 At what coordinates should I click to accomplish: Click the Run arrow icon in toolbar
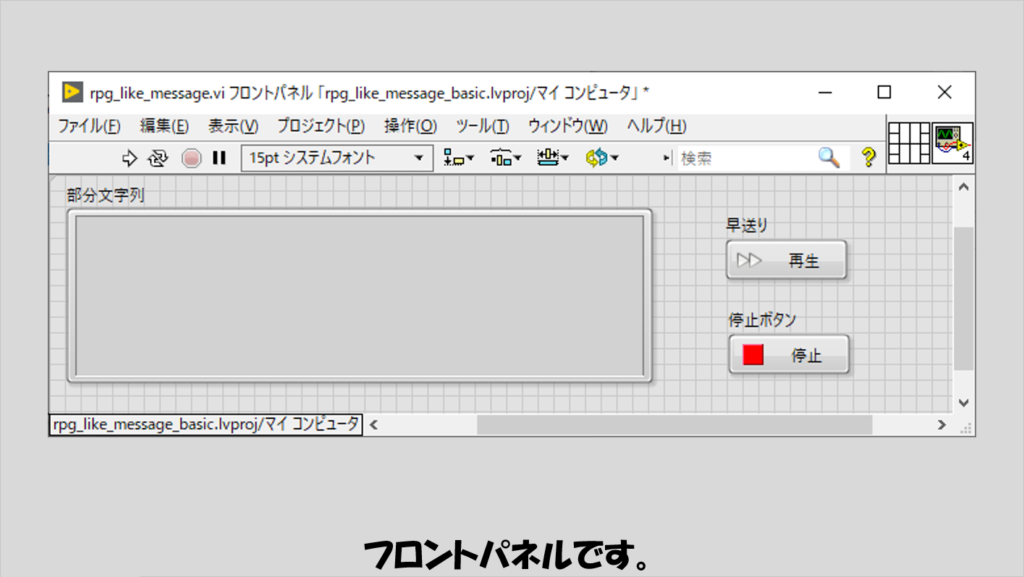129,158
